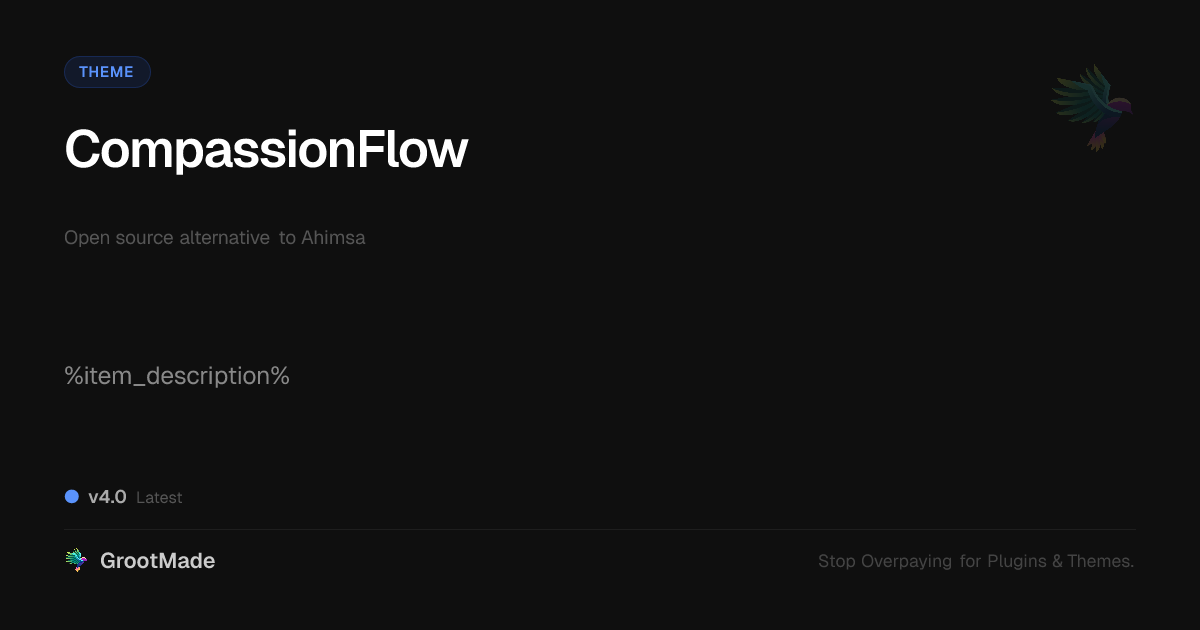The width and height of the screenshot is (1200, 630).
Task: Click the horizontal divider above the footer
Action: pos(600,529)
